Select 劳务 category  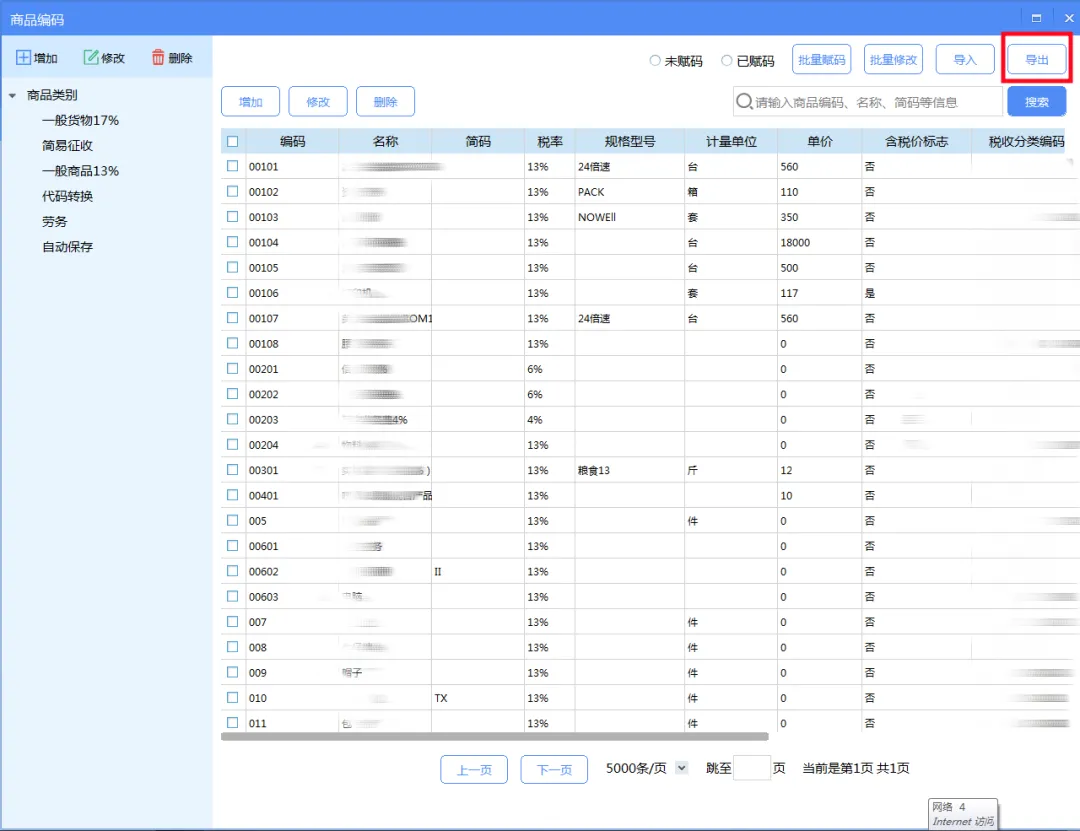pyautogui.click(x=54, y=221)
